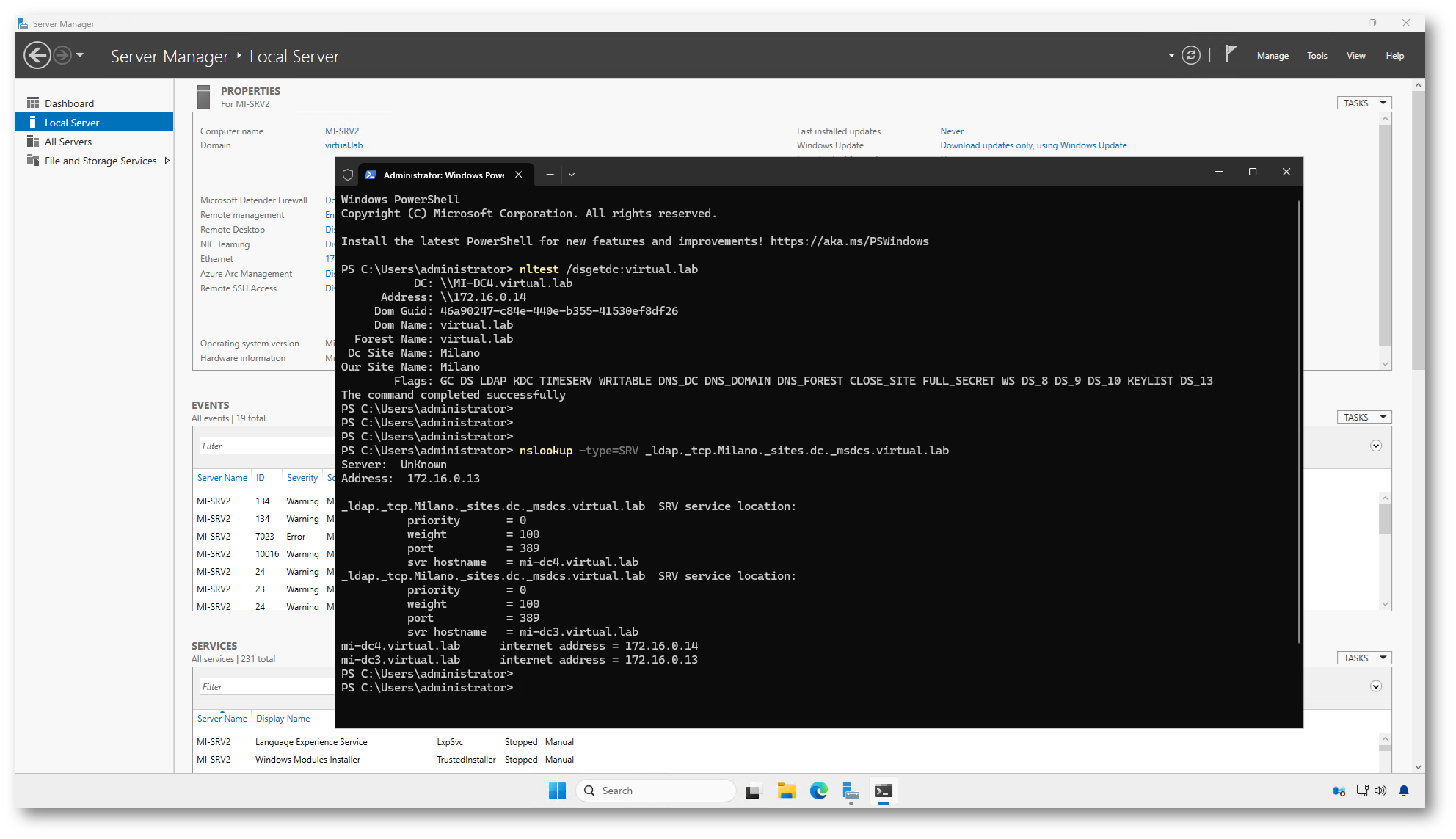Sort Events by ID column
Image resolution: width=1456 pixels, height=839 pixels.
(x=261, y=478)
